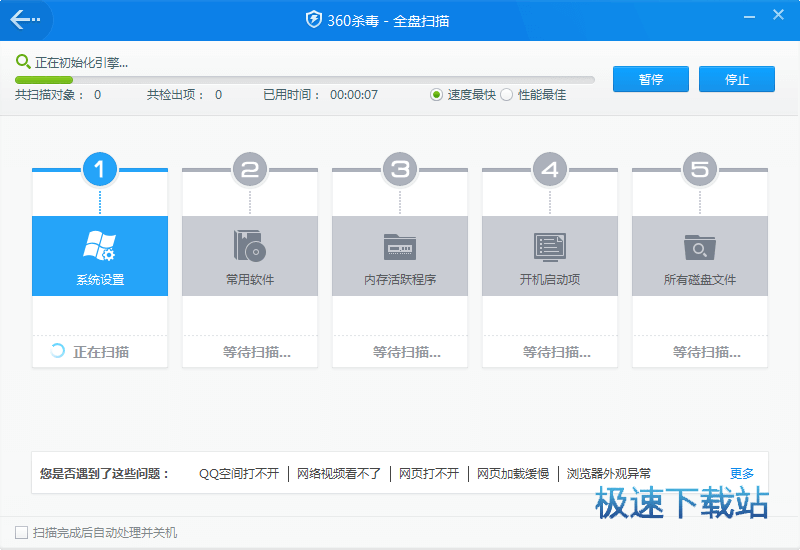Click the 网页加载缓慢 link
The height and width of the screenshot is (550, 800).
coord(512,474)
